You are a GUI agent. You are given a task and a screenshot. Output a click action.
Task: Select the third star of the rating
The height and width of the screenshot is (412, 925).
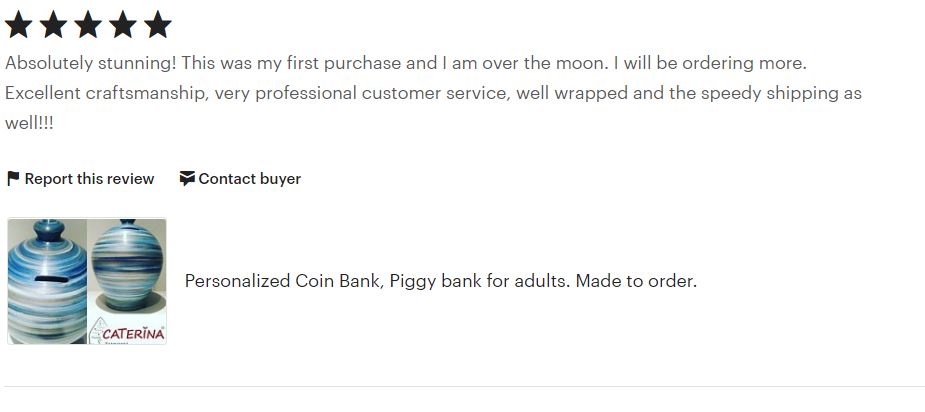click(88, 25)
